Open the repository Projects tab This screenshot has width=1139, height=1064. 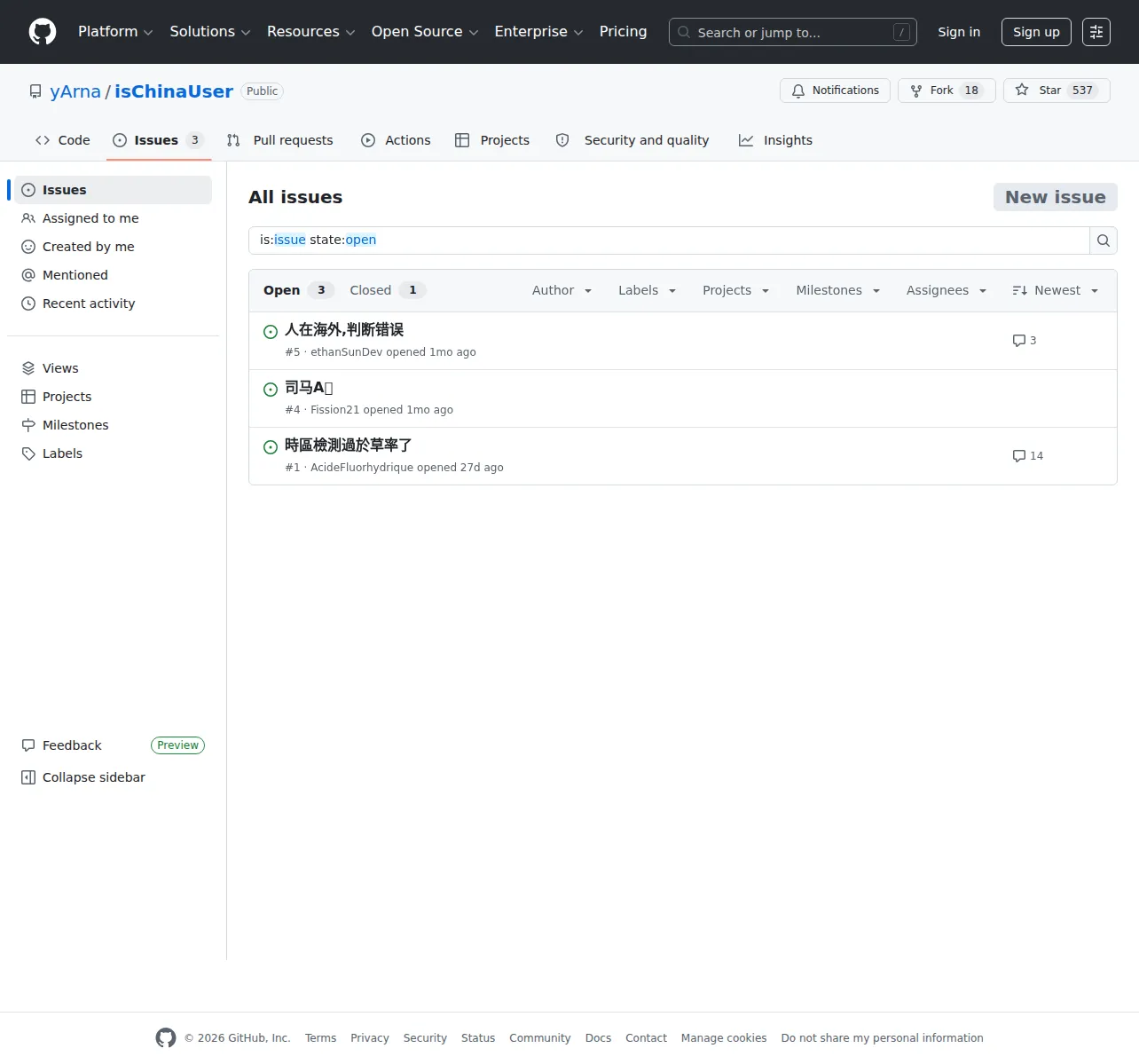[492, 140]
